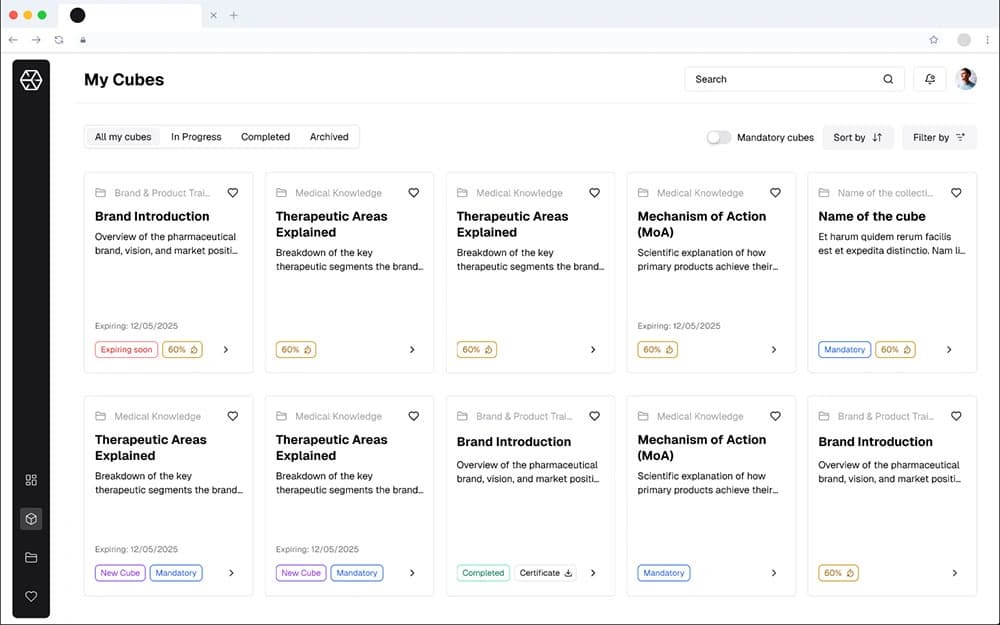Click the search magnifier icon
This screenshot has height=625, width=1000.
[888, 79]
